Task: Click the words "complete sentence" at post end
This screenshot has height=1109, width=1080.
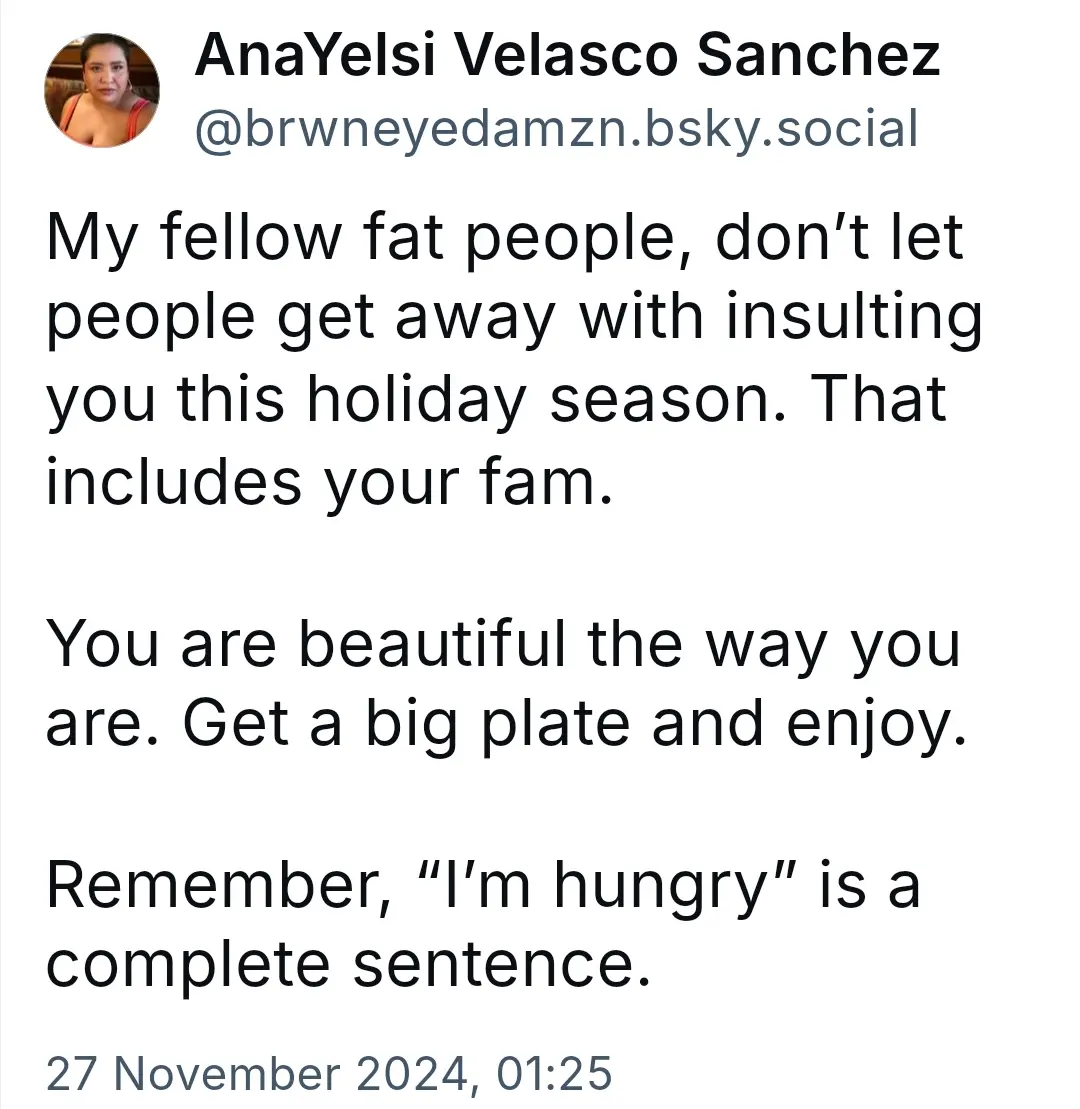Action: tap(348, 965)
